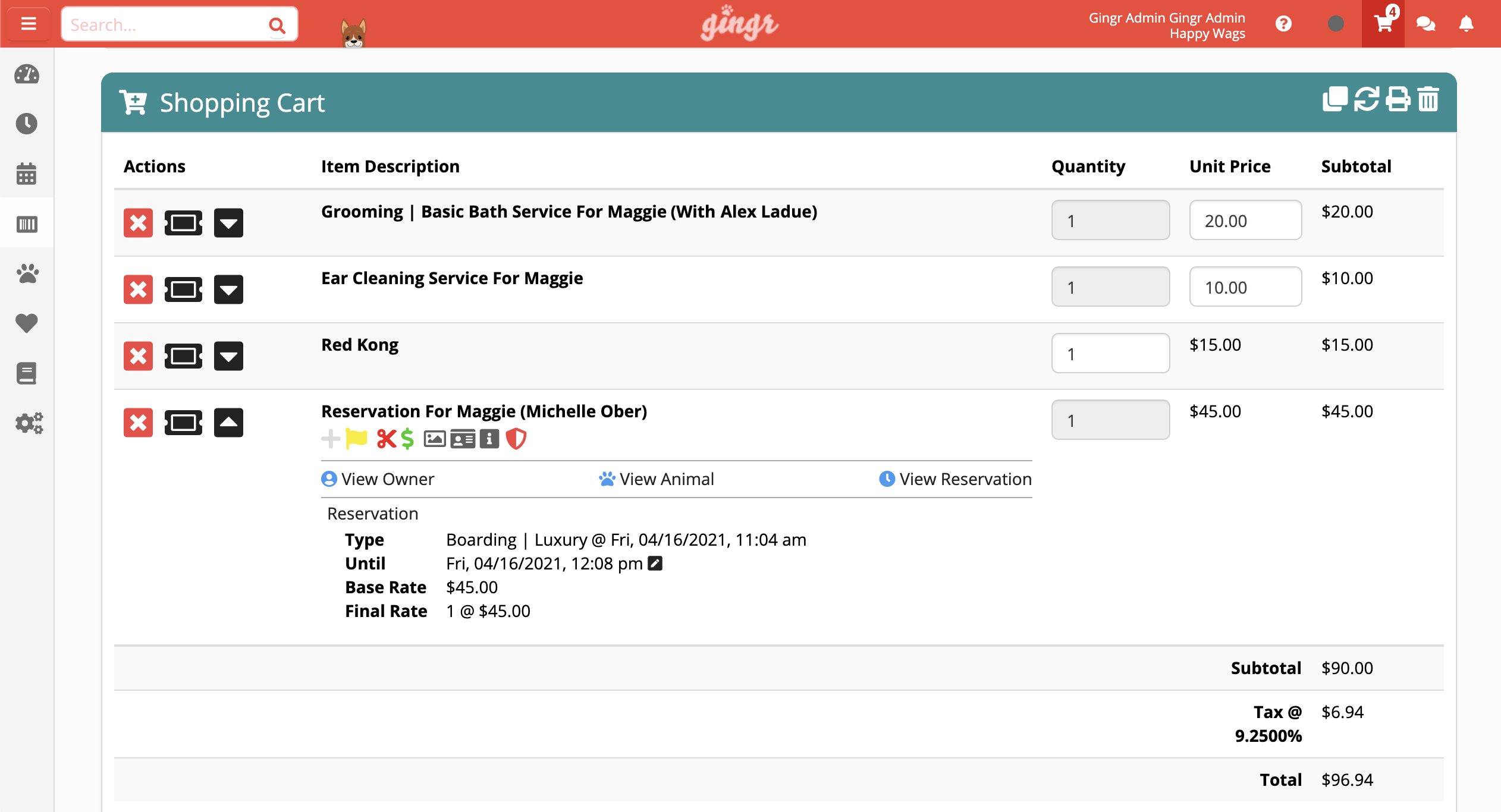Edit the quantity input field for Red Kong
The image size is (1501, 812).
[x=1109, y=353]
